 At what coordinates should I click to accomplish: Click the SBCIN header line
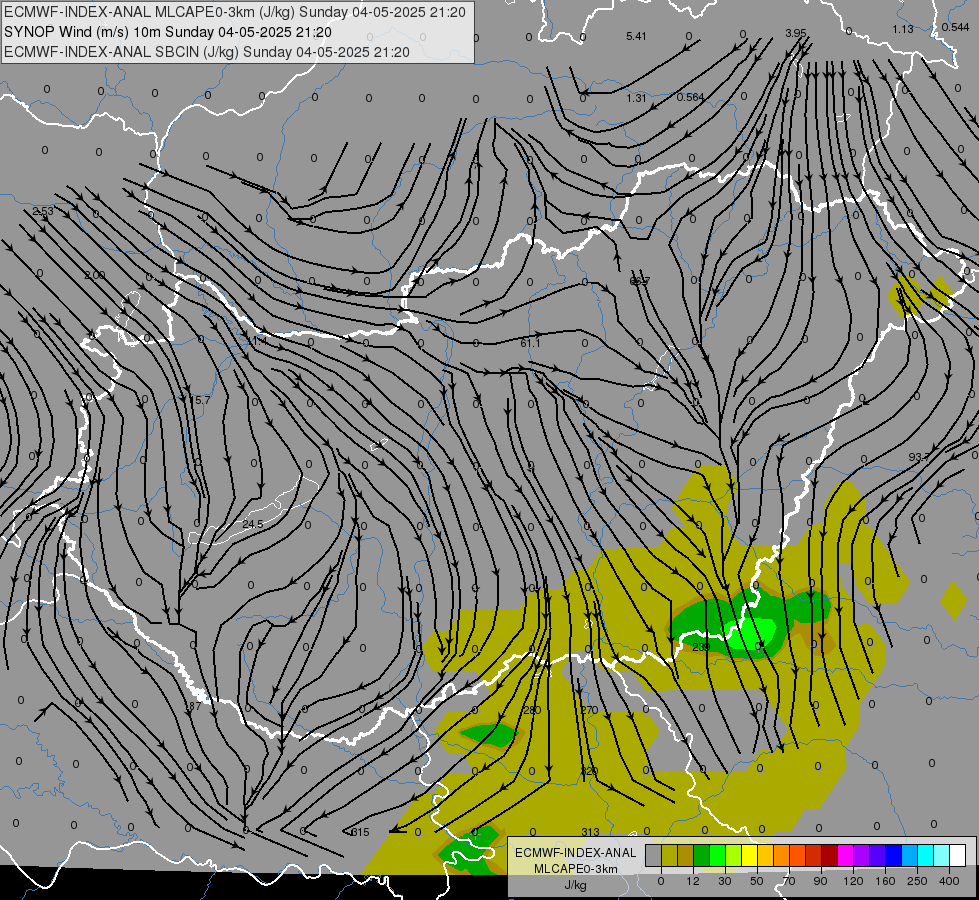207,52
